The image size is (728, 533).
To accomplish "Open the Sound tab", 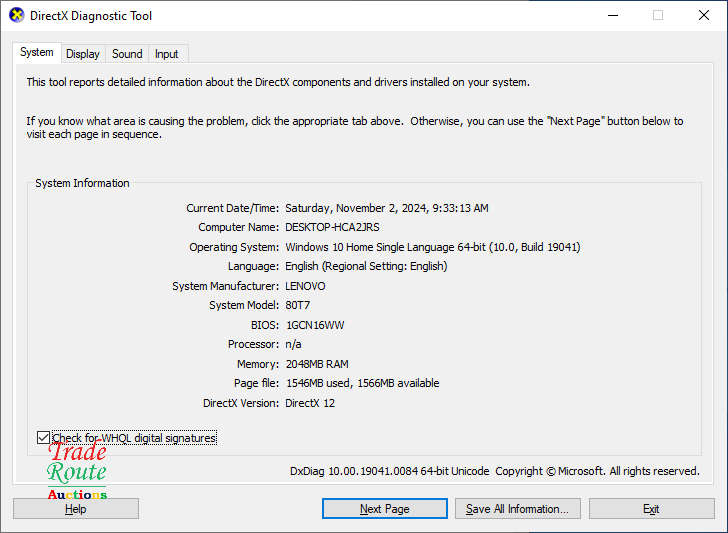I will tap(127, 54).
